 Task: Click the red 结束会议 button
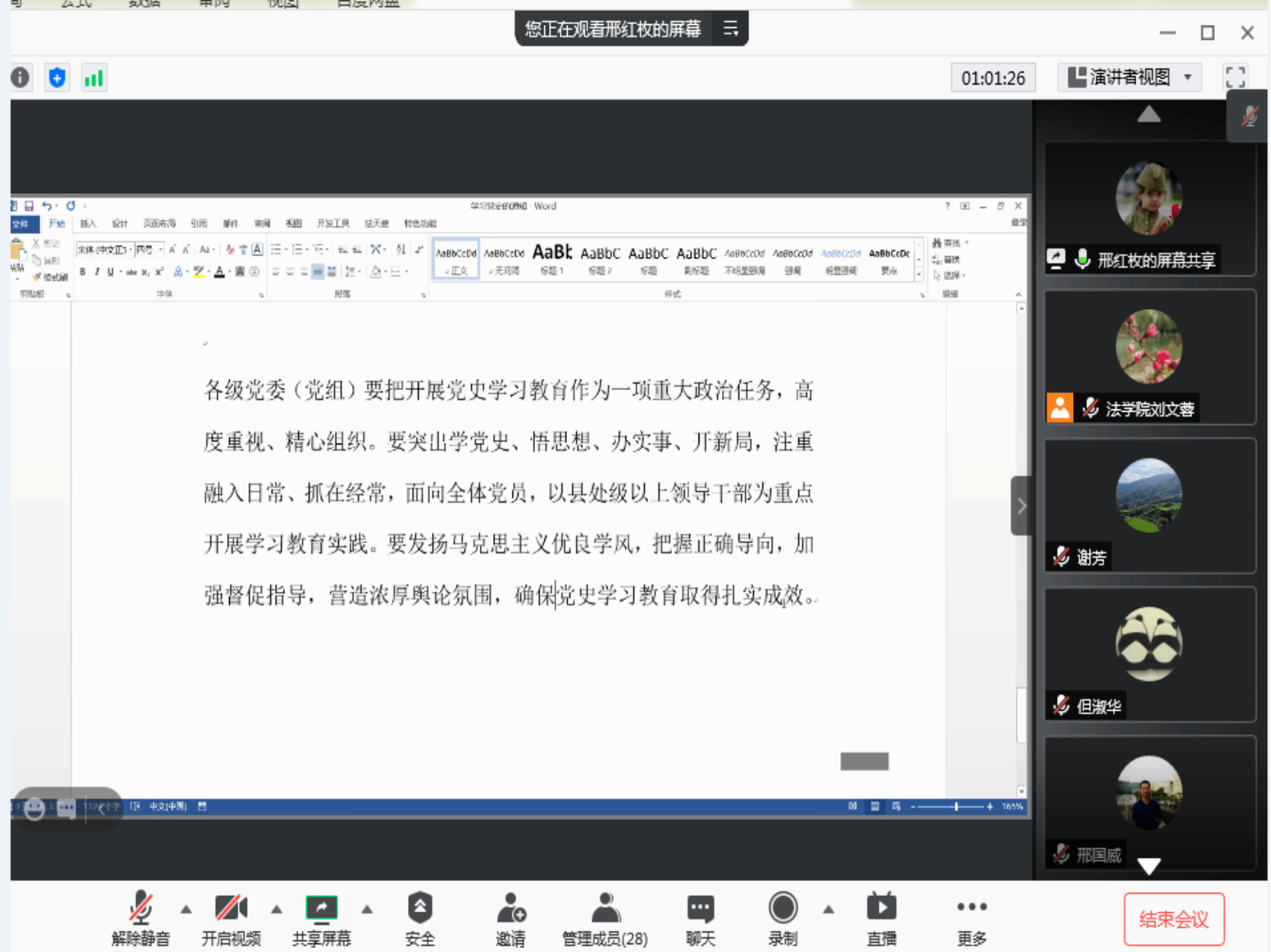click(1174, 919)
